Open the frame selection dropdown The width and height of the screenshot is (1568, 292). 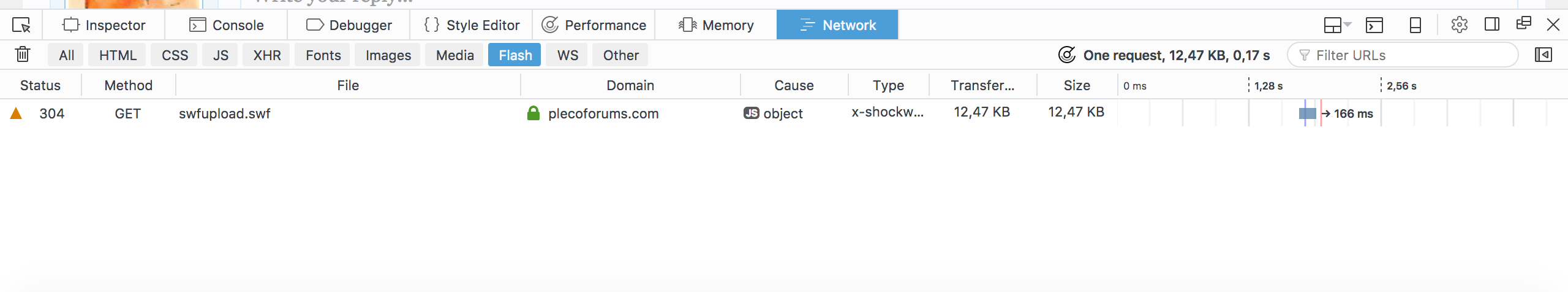(x=1337, y=25)
